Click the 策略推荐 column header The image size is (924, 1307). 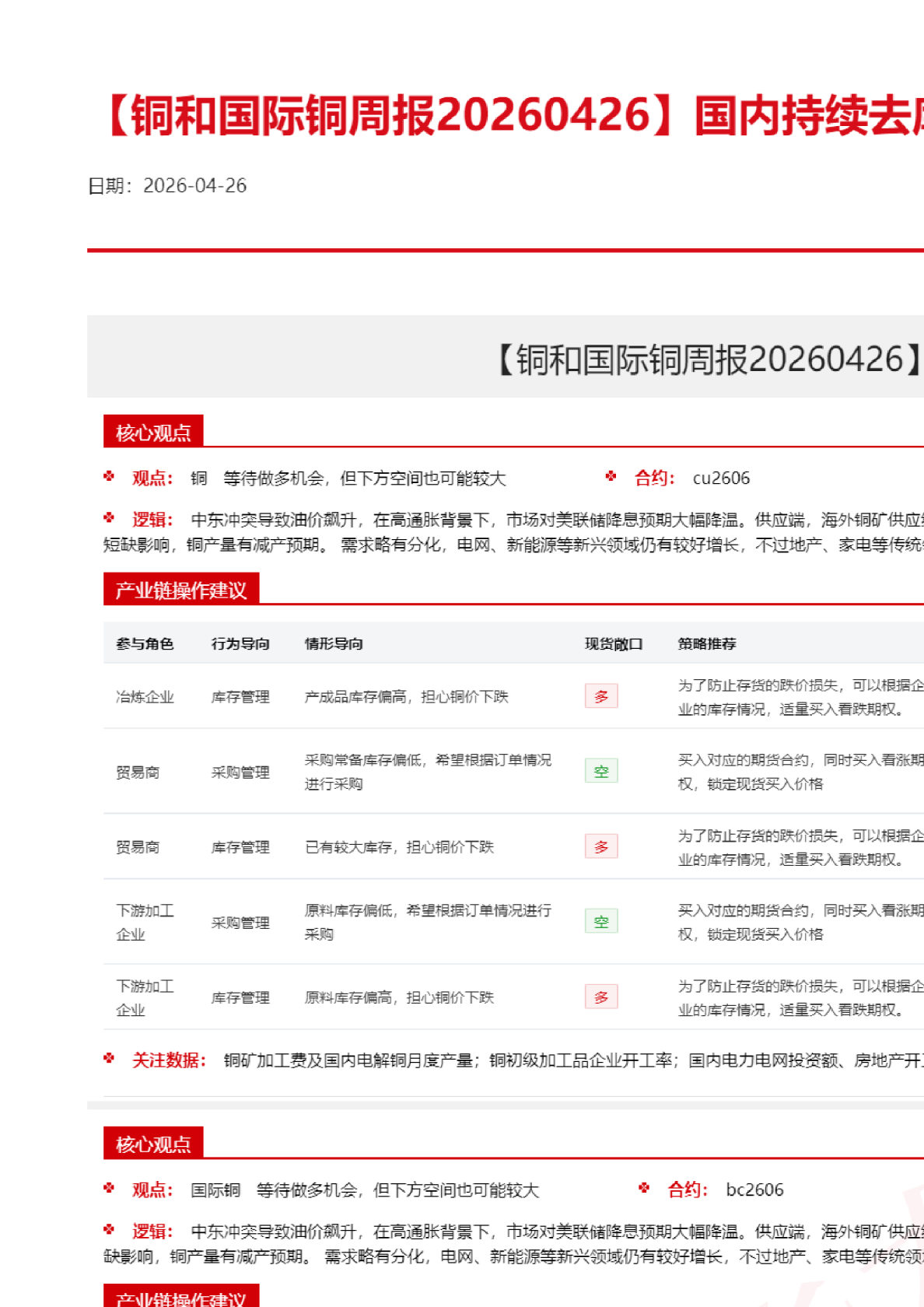pos(707,643)
